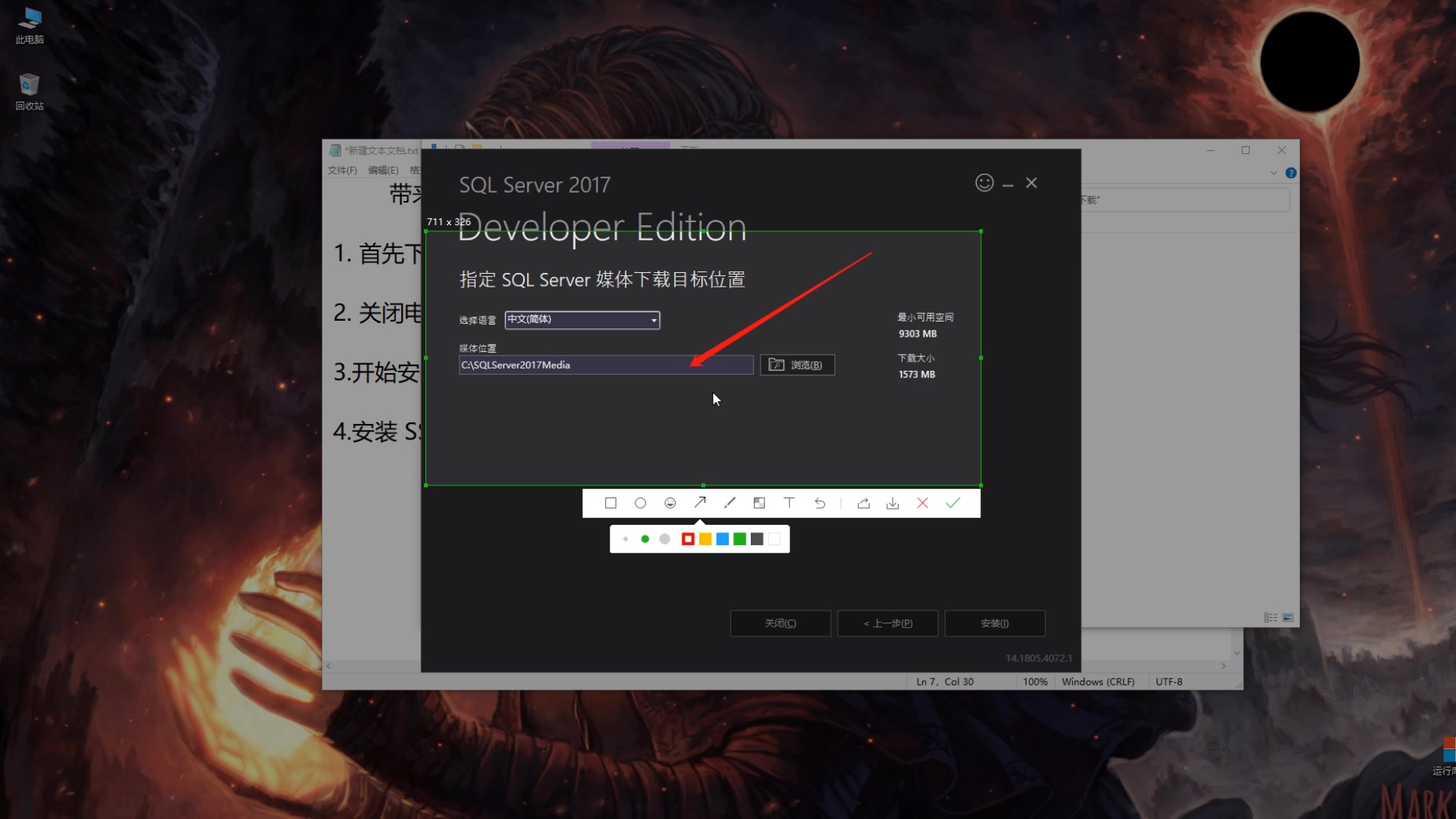Image resolution: width=1456 pixels, height=819 pixels.
Task: Open the 回收站 recycle bin icon
Action: pos(30,92)
